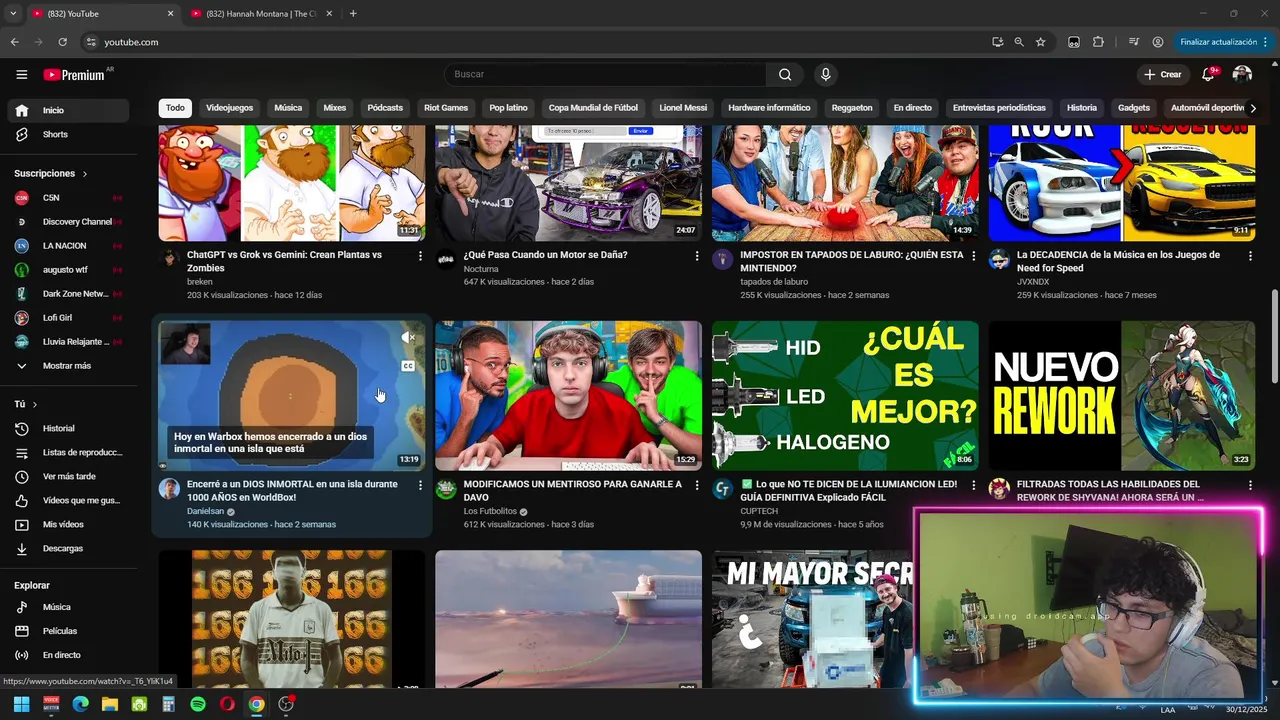1280x720 pixels.
Task: Toggle captions on the WorldBox video preview
Action: [x=408, y=366]
